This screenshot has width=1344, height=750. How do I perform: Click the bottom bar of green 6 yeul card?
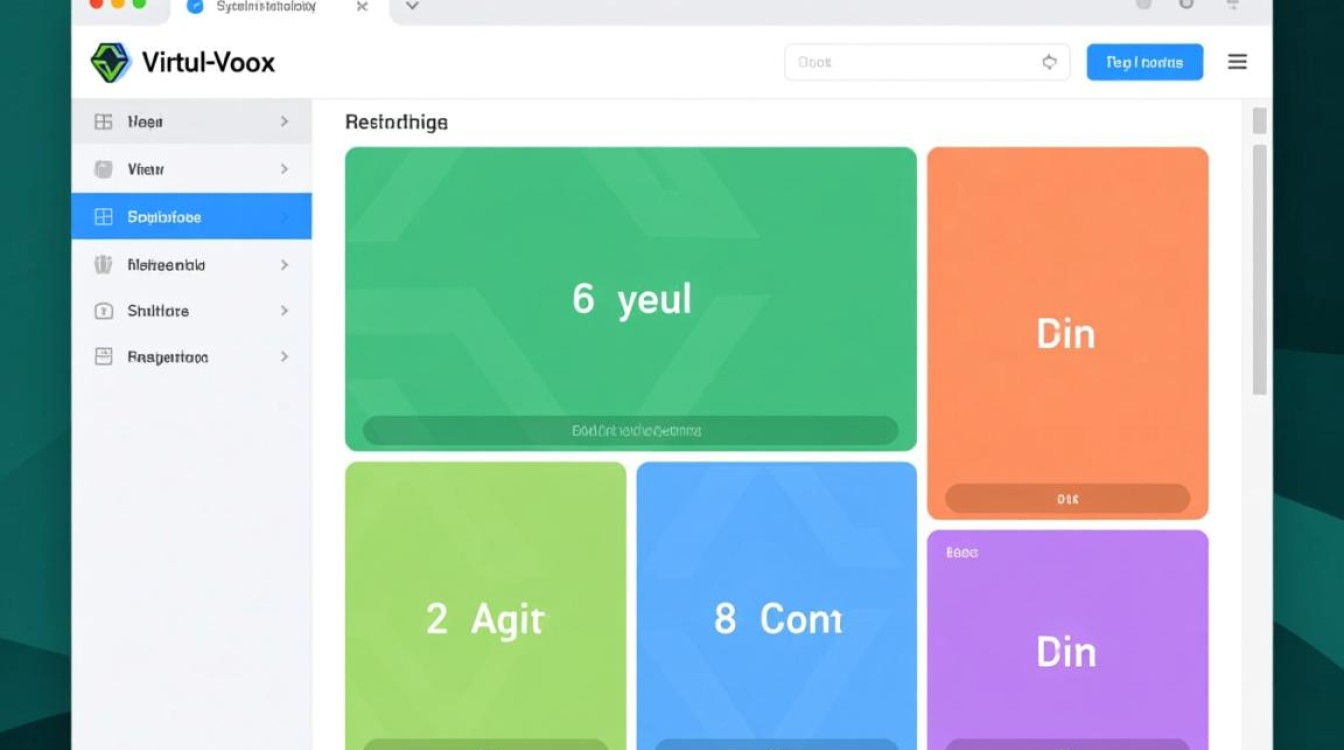(630, 431)
